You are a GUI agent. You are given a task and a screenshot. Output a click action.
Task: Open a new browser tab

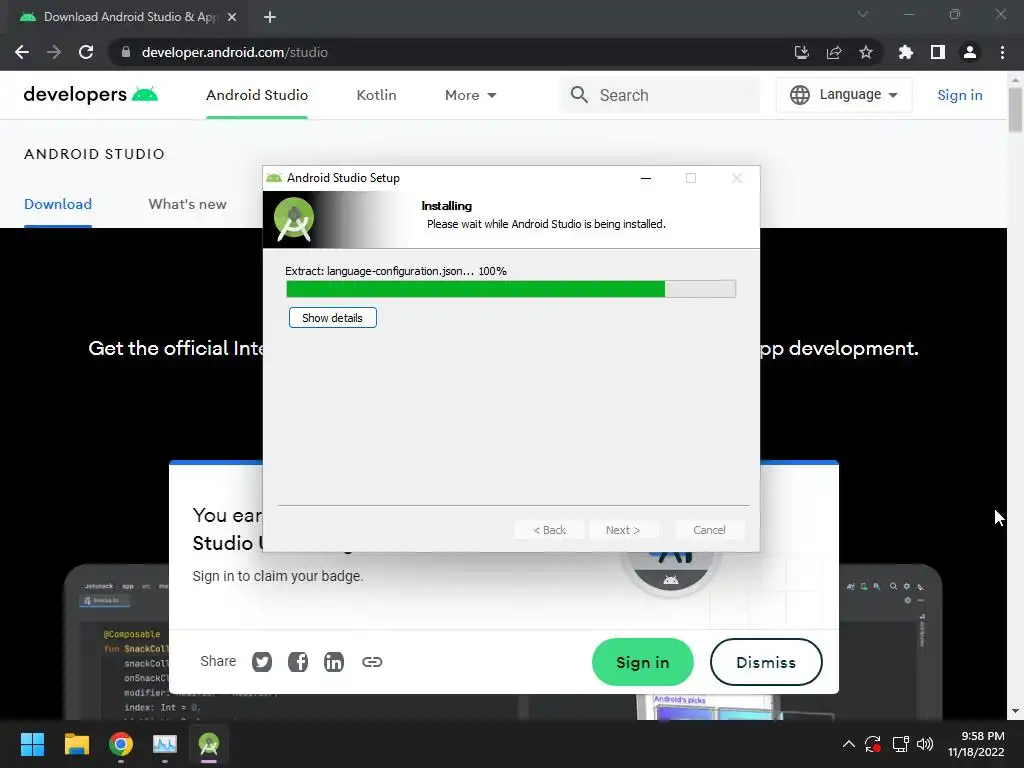point(270,18)
